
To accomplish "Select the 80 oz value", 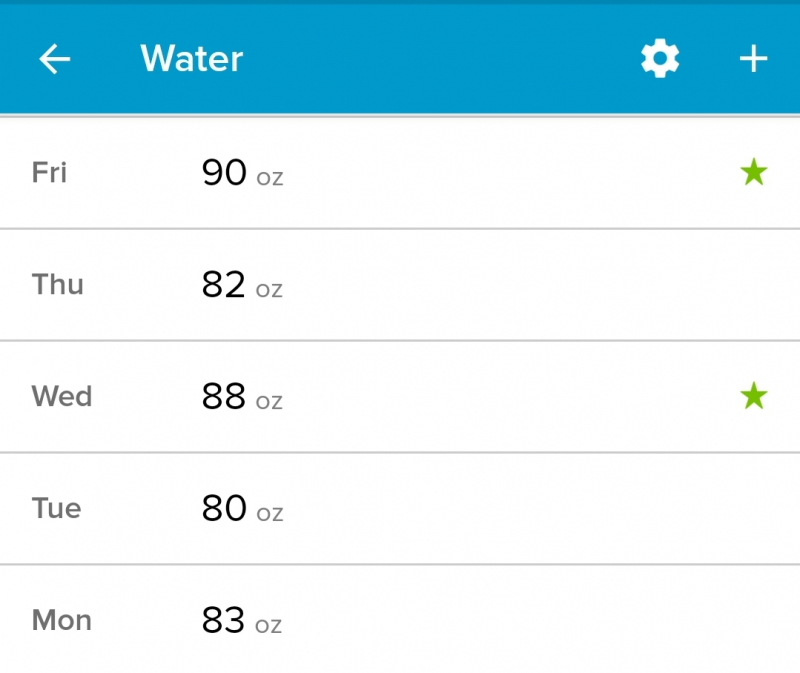I will click(242, 510).
